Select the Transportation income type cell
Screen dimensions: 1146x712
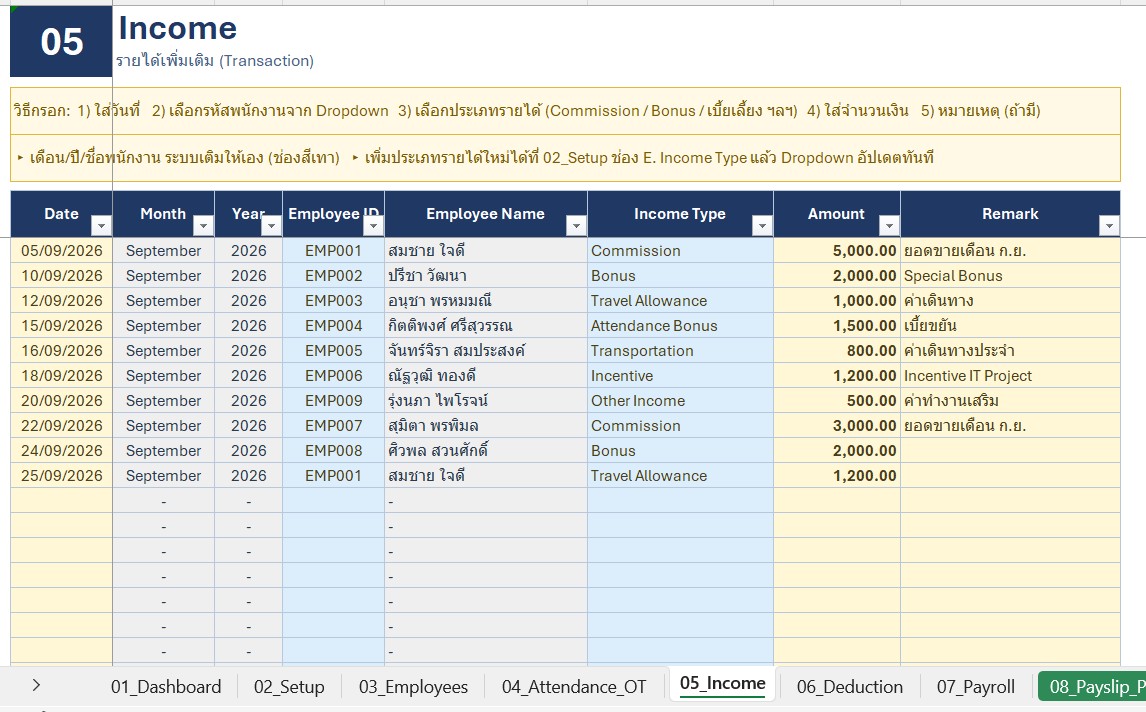(x=680, y=350)
